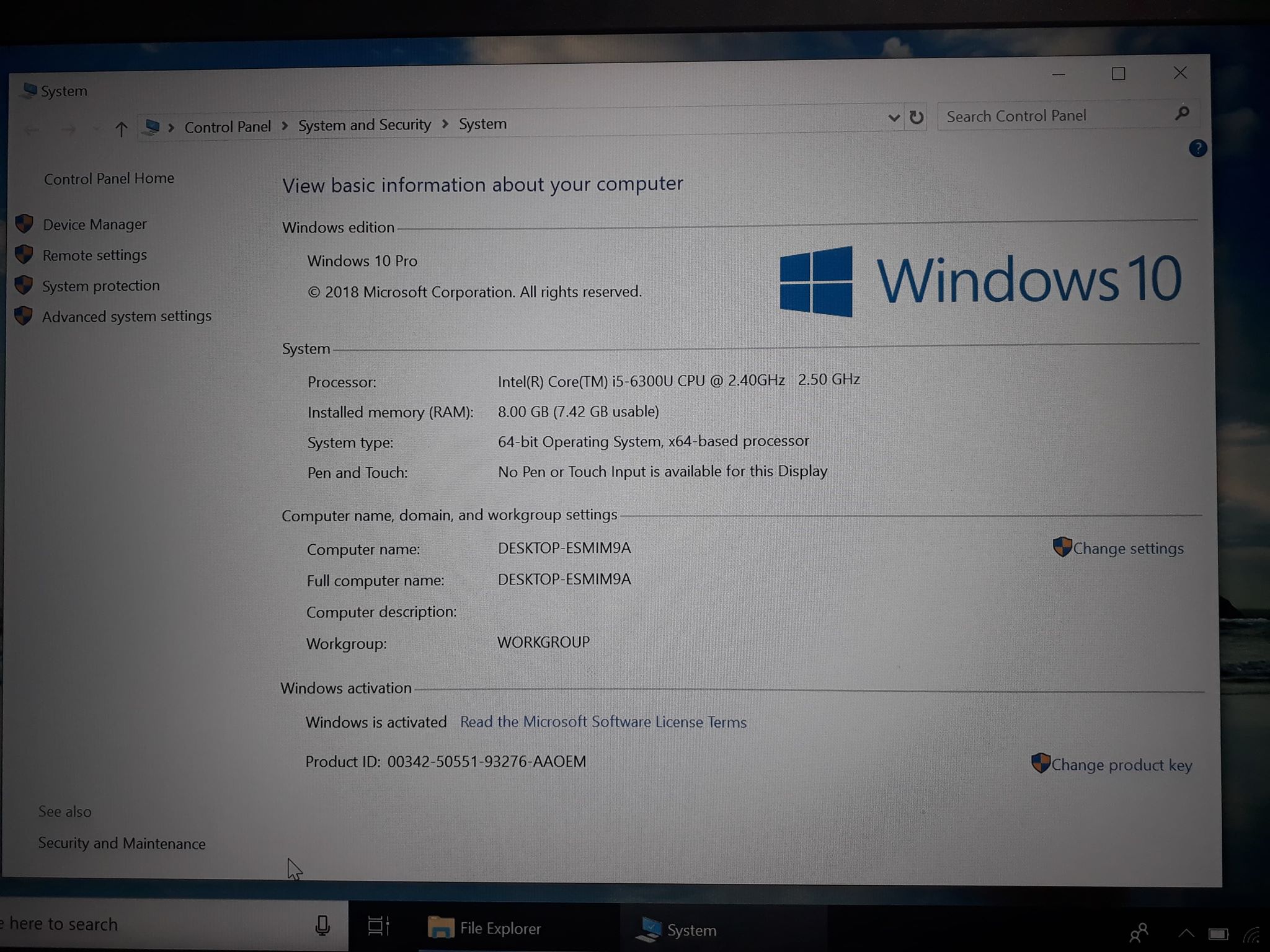The width and height of the screenshot is (1270, 952).
Task: Click the Back navigation arrow
Action: pos(32,130)
